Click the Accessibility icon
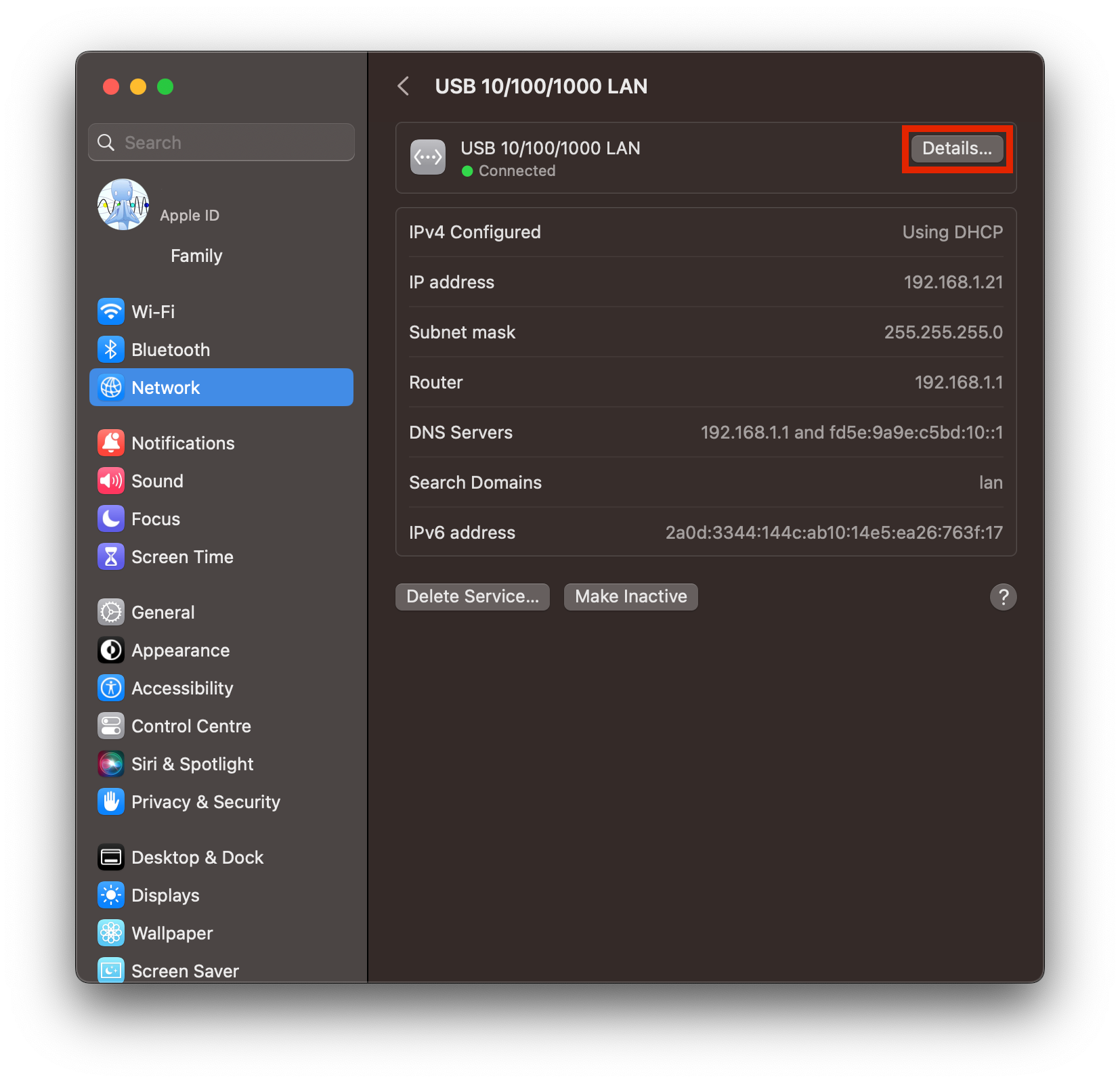1120x1083 pixels. tap(111, 688)
